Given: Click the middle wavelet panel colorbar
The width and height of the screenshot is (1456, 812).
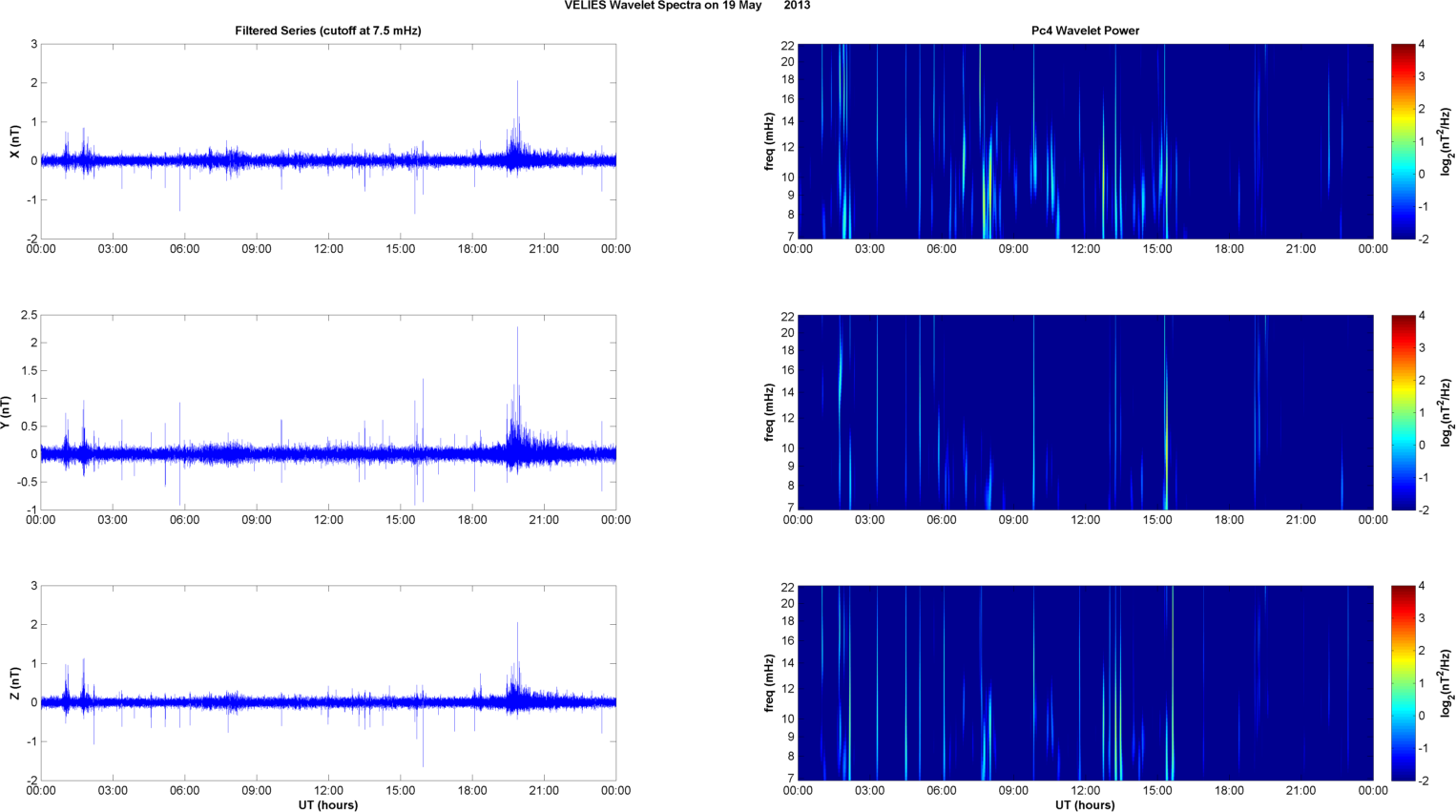Looking at the screenshot, I should (x=1403, y=412).
